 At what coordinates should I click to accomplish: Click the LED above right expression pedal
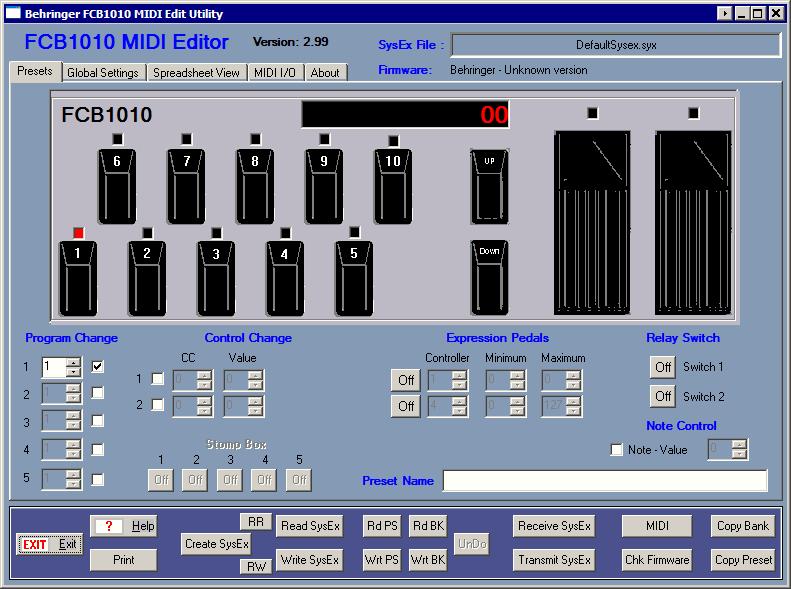click(x=694, y=113)
